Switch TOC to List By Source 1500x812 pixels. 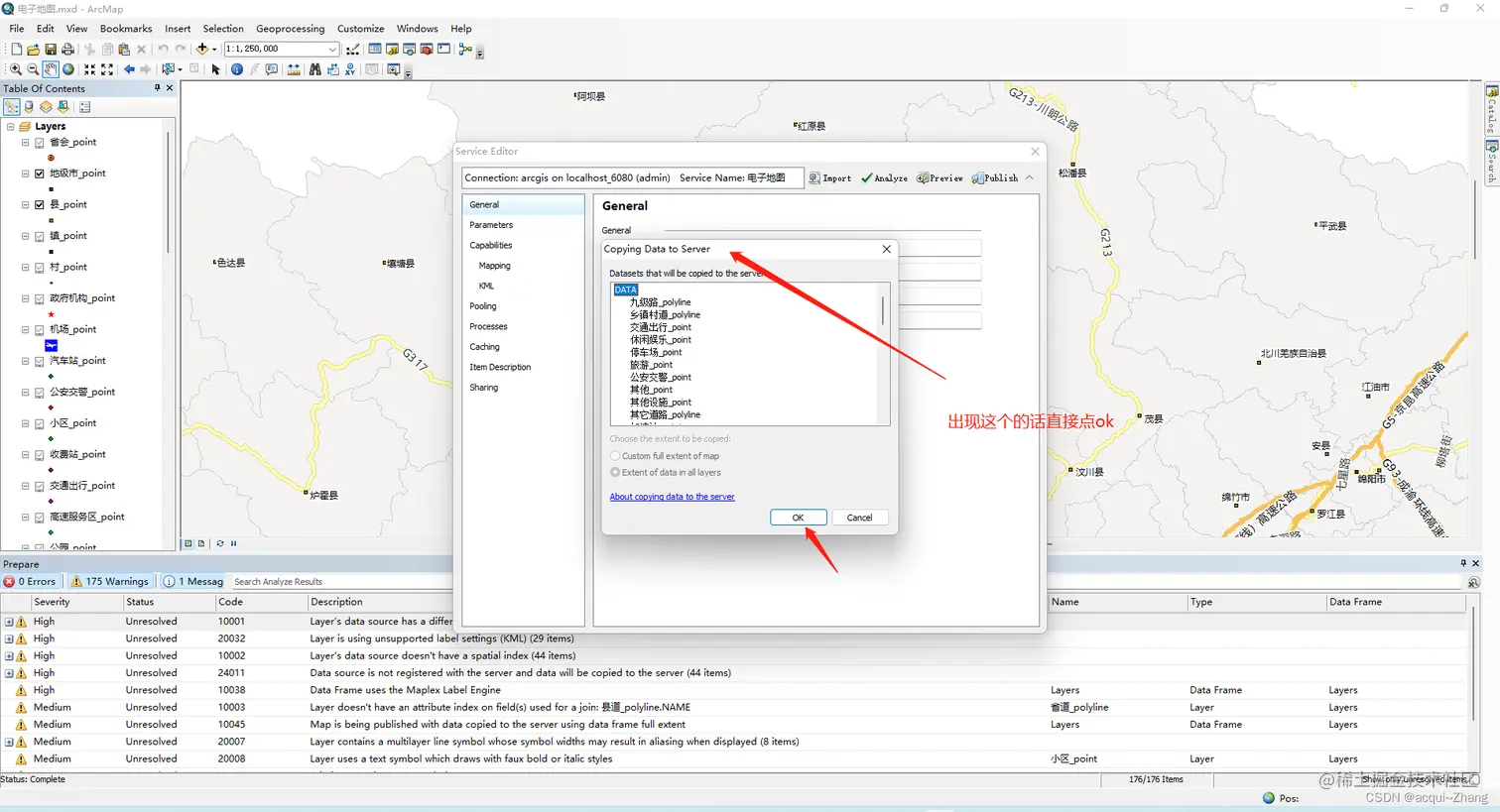click(29, 106)
